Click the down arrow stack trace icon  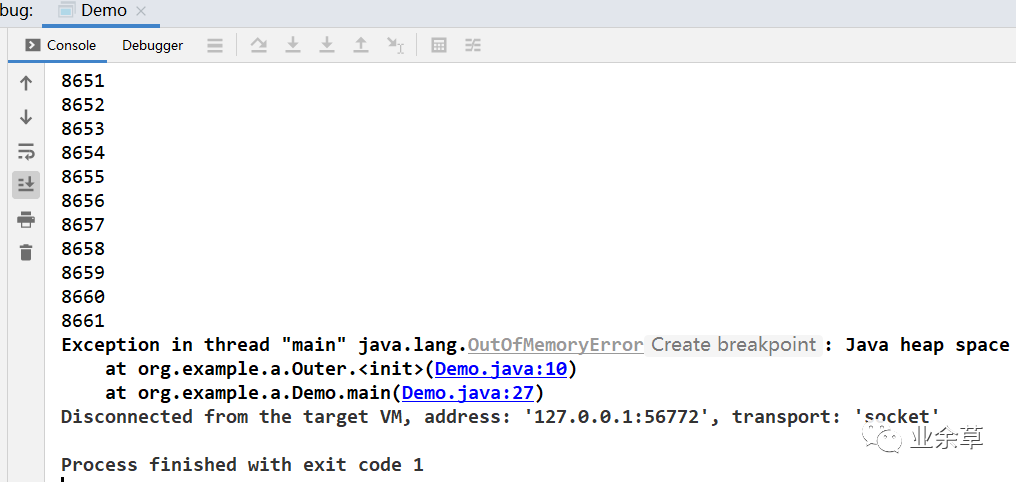tap(26, 117)
